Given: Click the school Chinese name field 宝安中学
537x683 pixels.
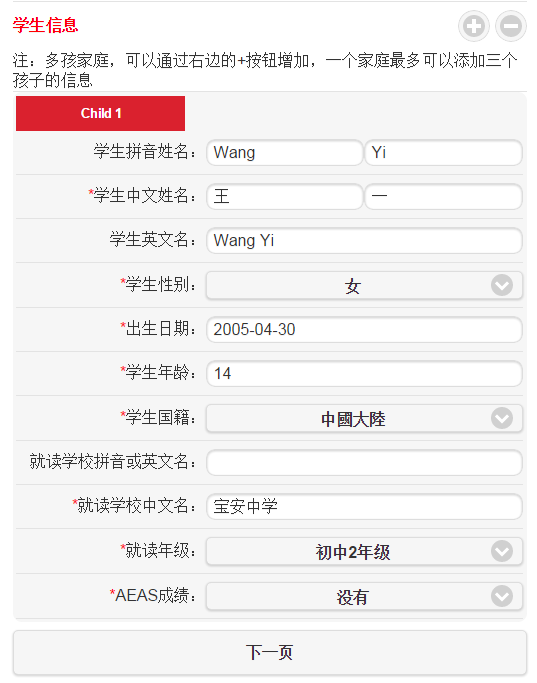Looking at the screenshot, I should pos(364,506).
